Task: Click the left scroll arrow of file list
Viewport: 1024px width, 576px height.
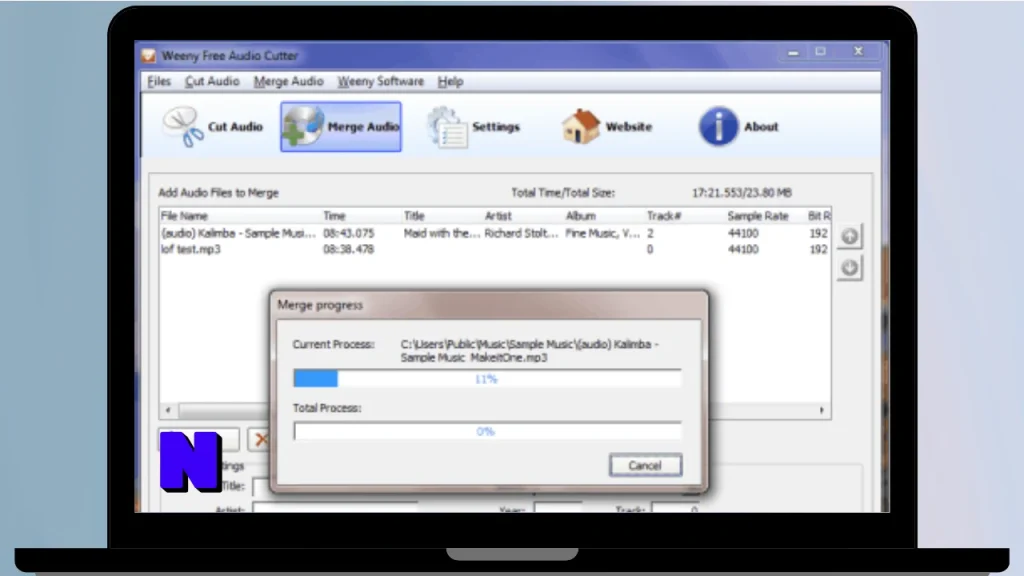Action: [168, 410]
